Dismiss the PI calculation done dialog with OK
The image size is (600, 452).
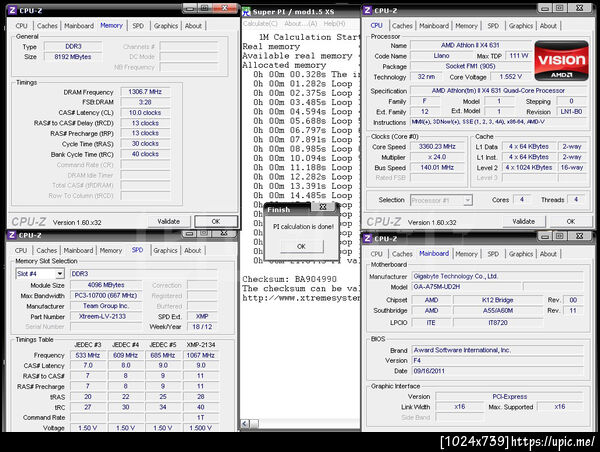click(x=302, y=246)
